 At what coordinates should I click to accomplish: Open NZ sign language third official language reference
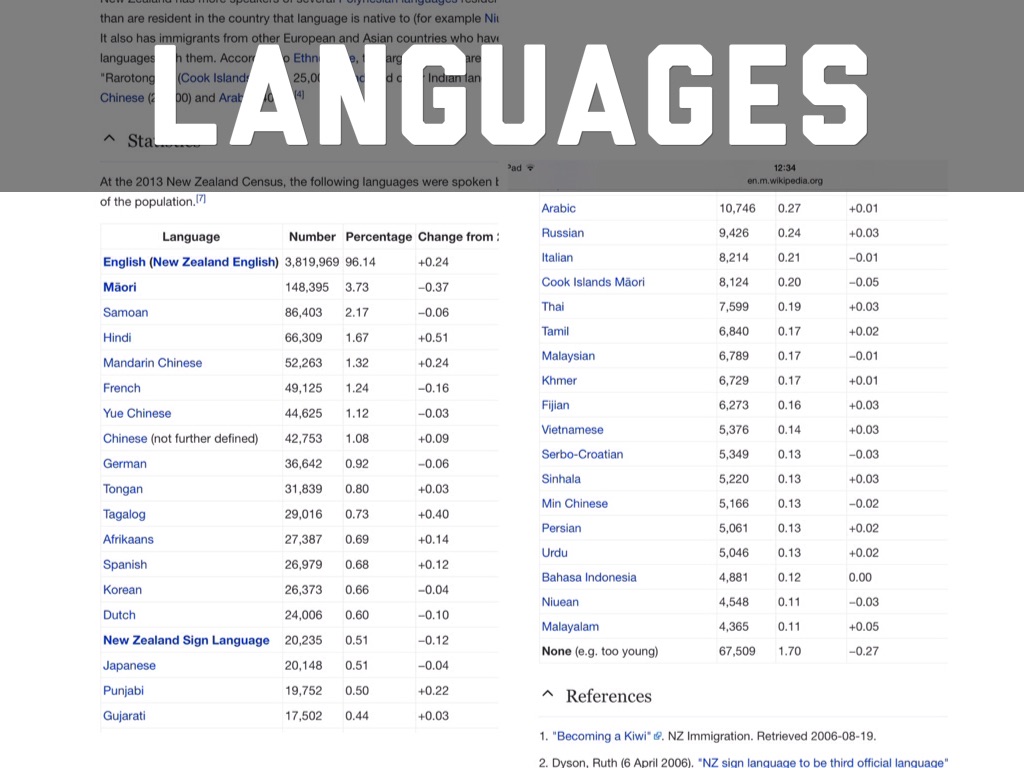(x=822, y=763)
